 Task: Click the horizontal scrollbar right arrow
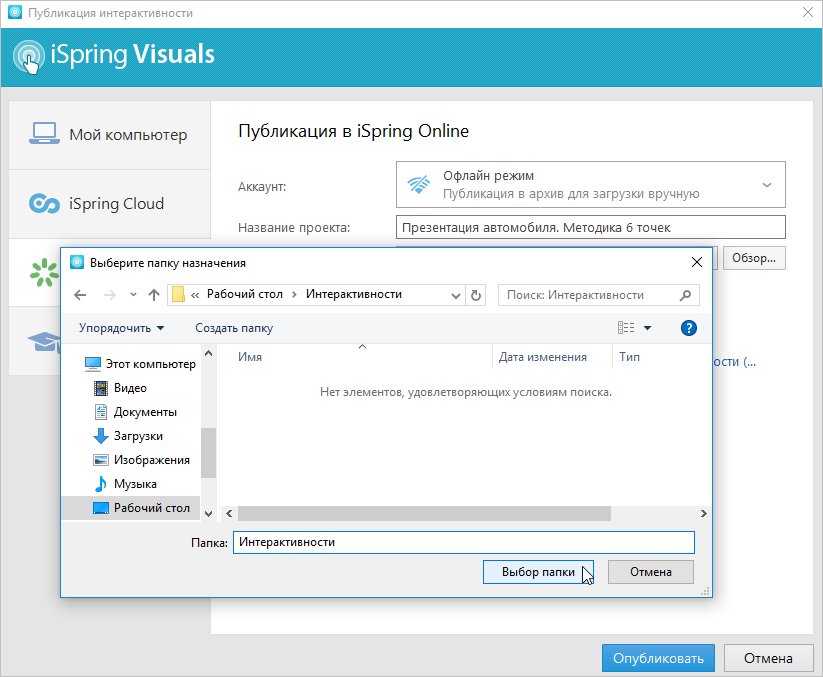pos(704,514)
